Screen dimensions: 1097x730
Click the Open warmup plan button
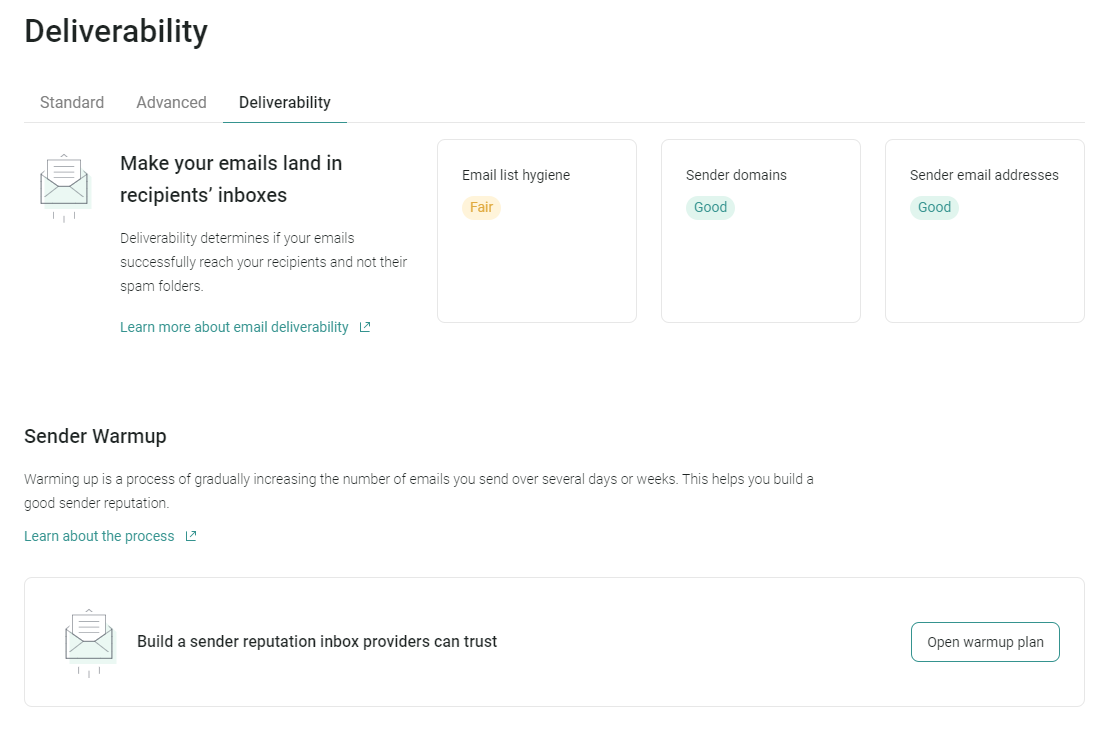coord(985,642)
